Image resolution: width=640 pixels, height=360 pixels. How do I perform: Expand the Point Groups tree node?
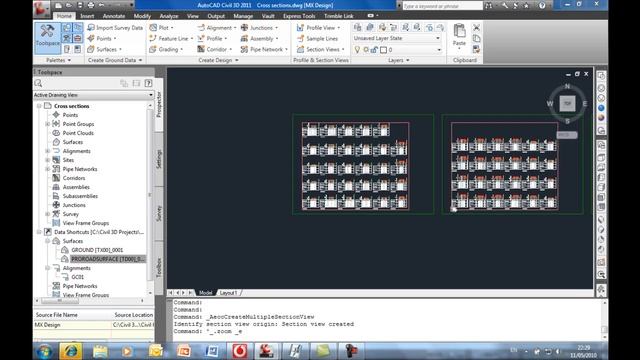pyautogui.click(x=48, y=124)
